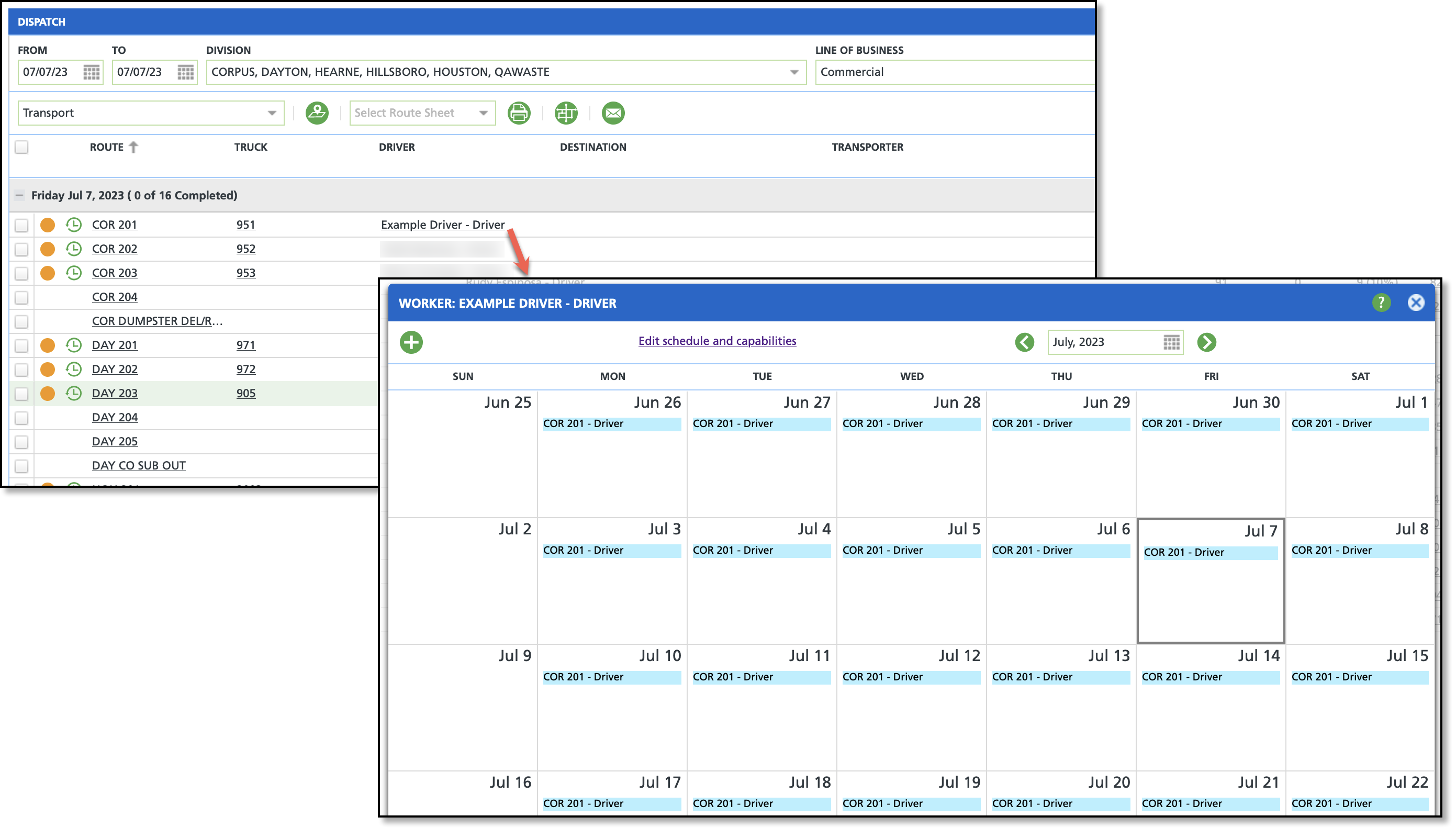Click the green envelope email icon
Image resolution: width=1456 pixels, height=828 pixels.
(x=613, y=113)
